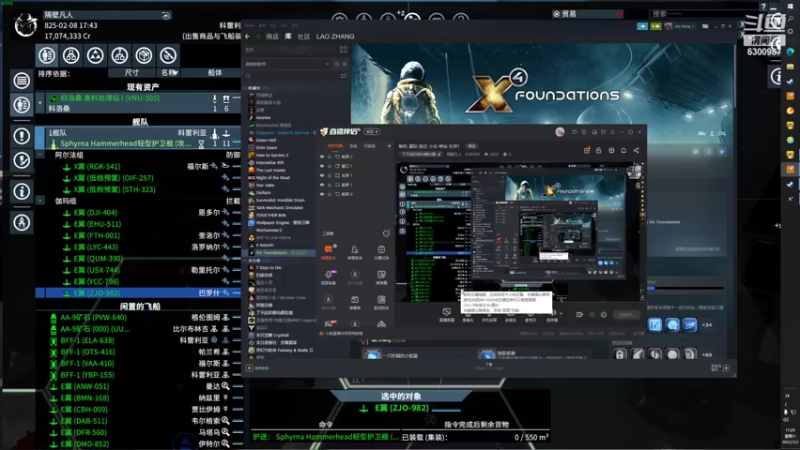Image resolution: width=800 pixels, height=450 pixels.
Task: Collapse the 1舰队 fleet row
Action: tap(40, 138)
